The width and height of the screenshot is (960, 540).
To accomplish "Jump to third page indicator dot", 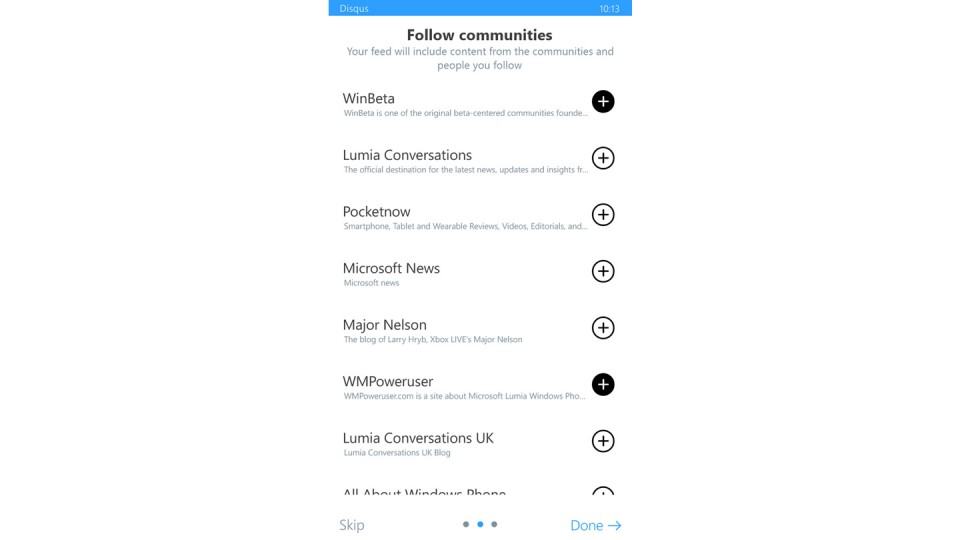I will (494, 524).
